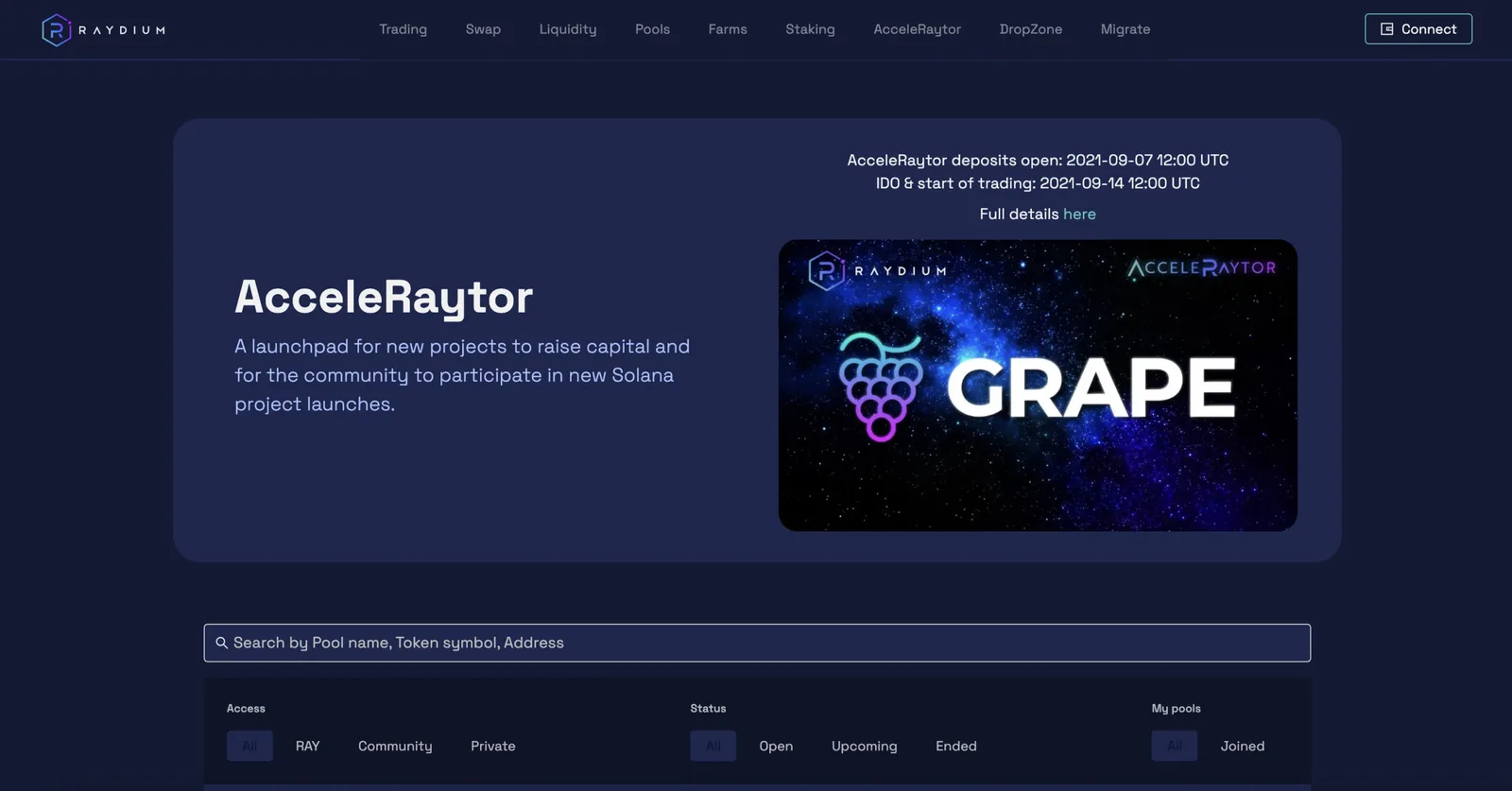The width and height of the screenshot is (1512, 791).
Task: Click the Raydium logo in the header
Action: pyautogui.click(x=104, y=30)
